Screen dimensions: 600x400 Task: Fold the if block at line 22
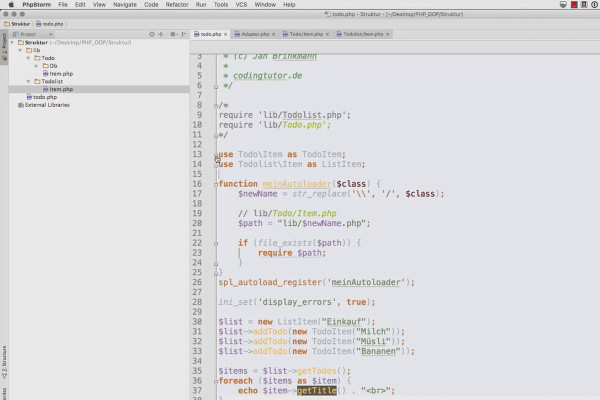point(216,243)
